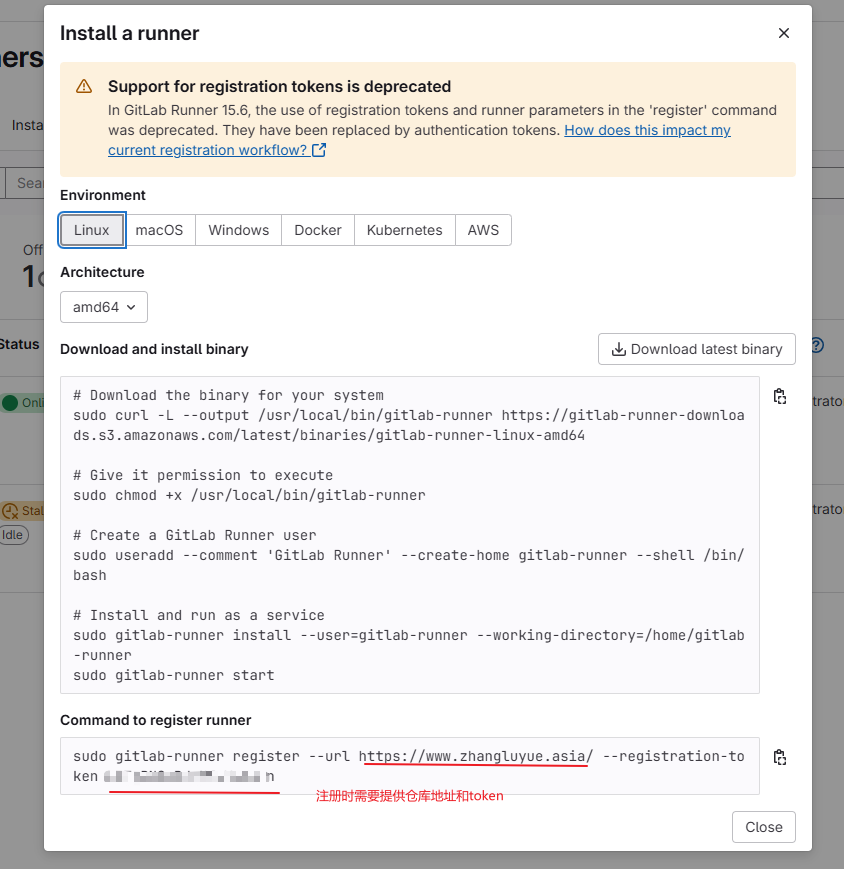Click the Close button at dialog bottom
This screenshot has height=869, width=844.
point(764,827)
